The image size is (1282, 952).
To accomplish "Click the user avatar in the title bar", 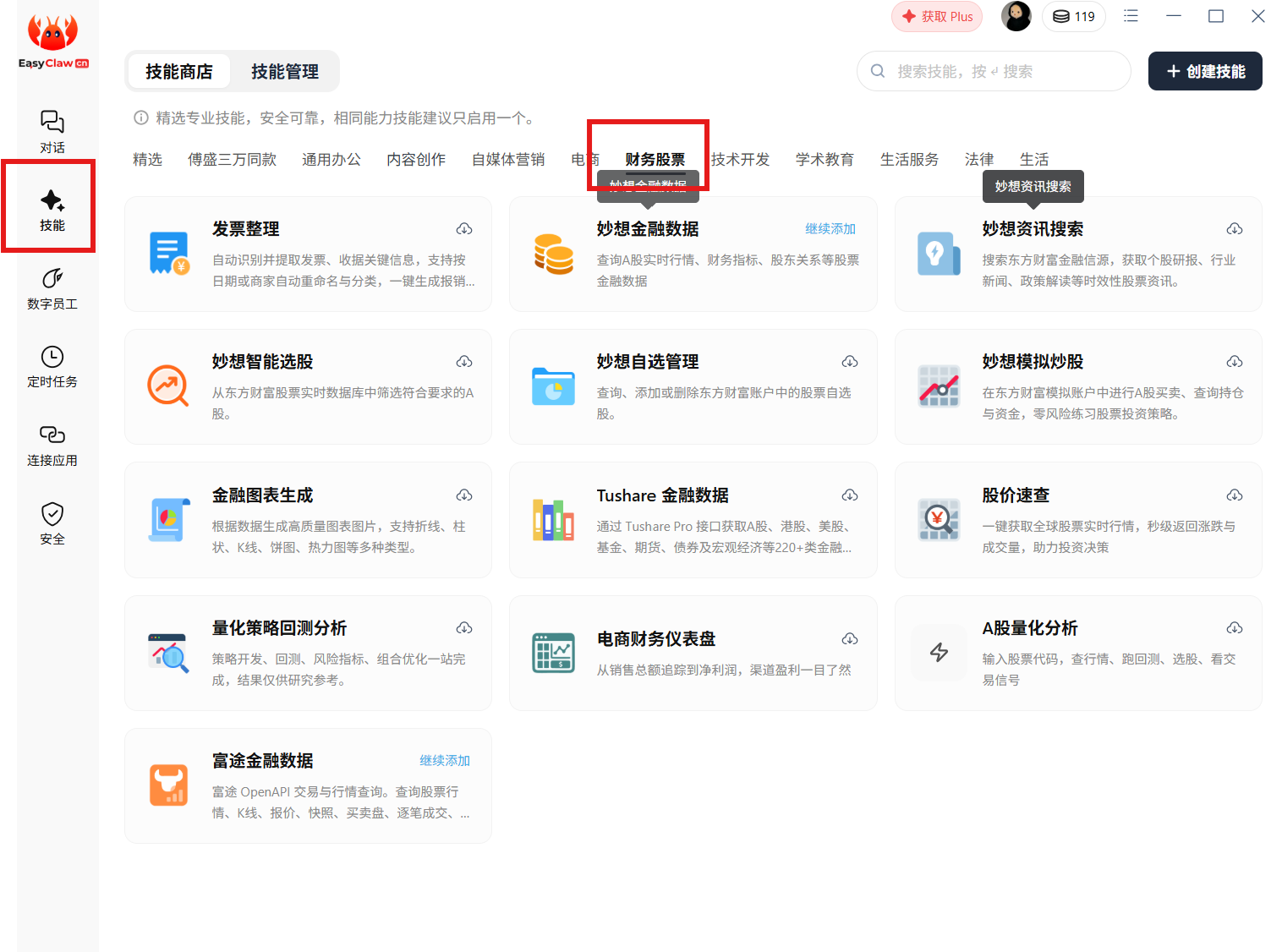I will point(1016,16).
